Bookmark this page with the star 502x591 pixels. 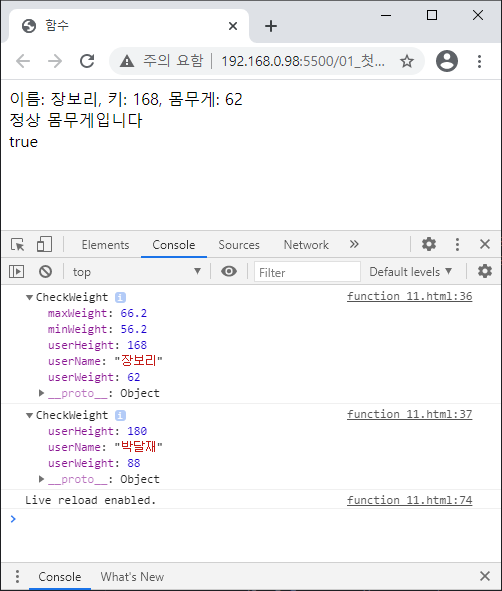[x=407, y=61]
